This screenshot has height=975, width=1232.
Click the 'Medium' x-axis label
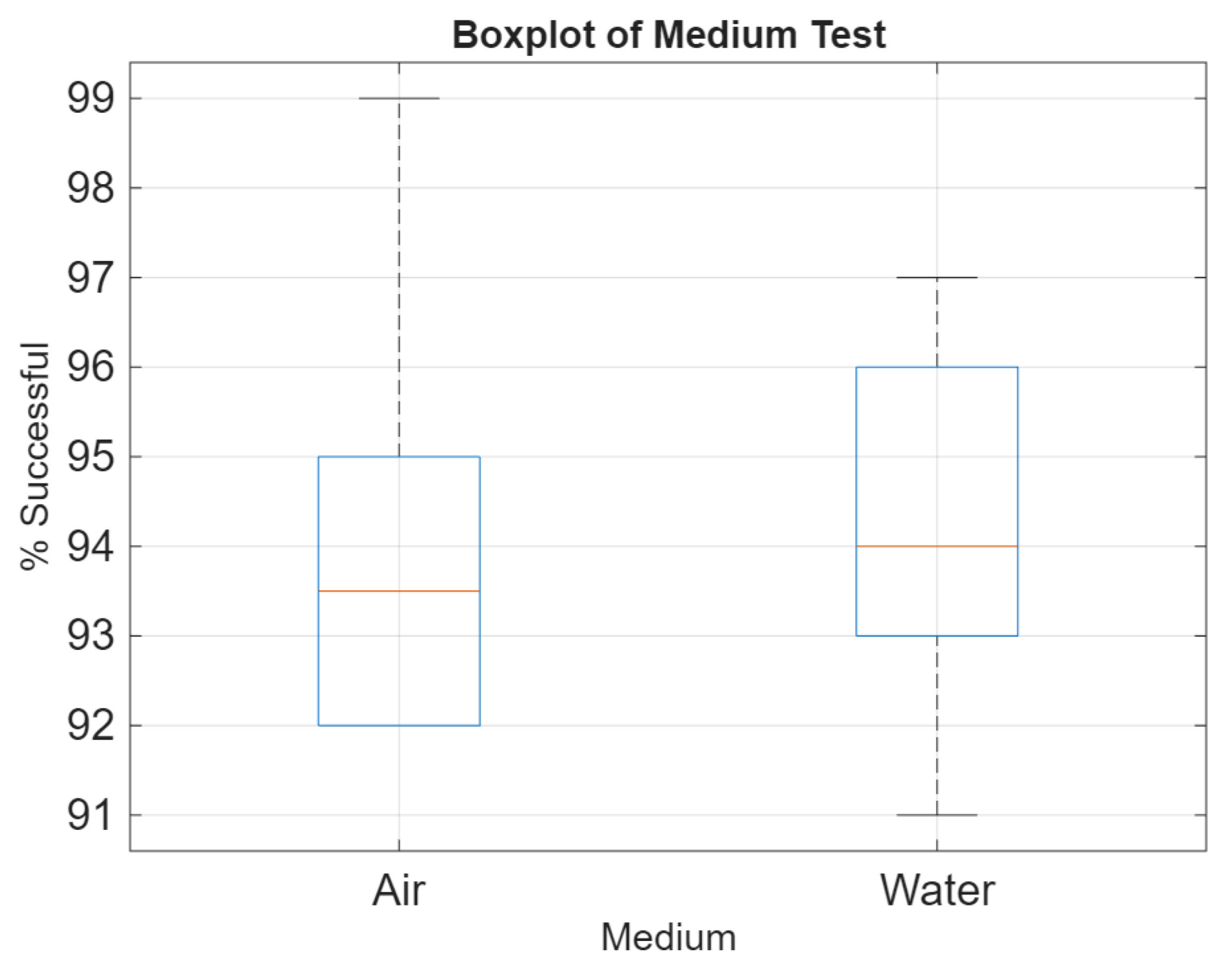[668, 938]
